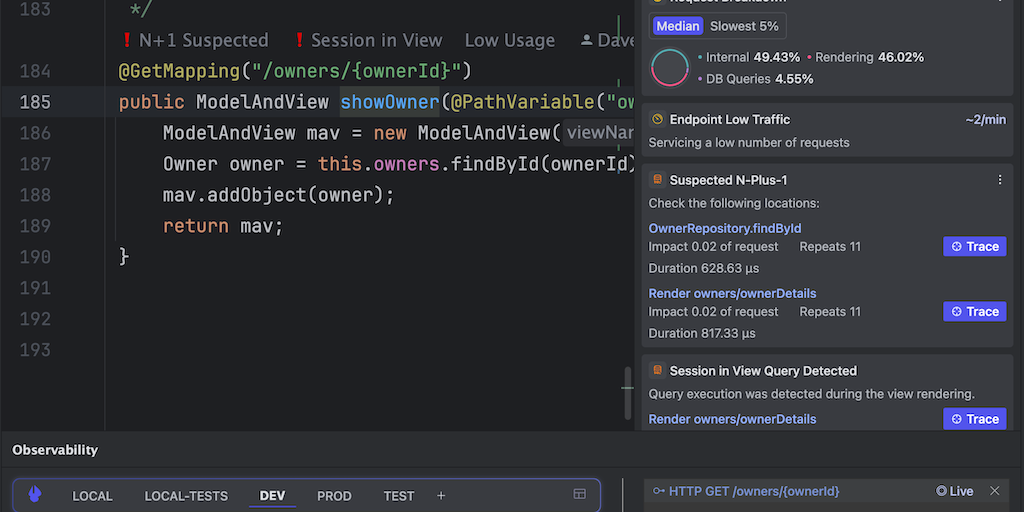Click the Digma flame logo icon
The height and width of the screenshot is (512, 1024).
pyautogui.click(x=35, y=495)
